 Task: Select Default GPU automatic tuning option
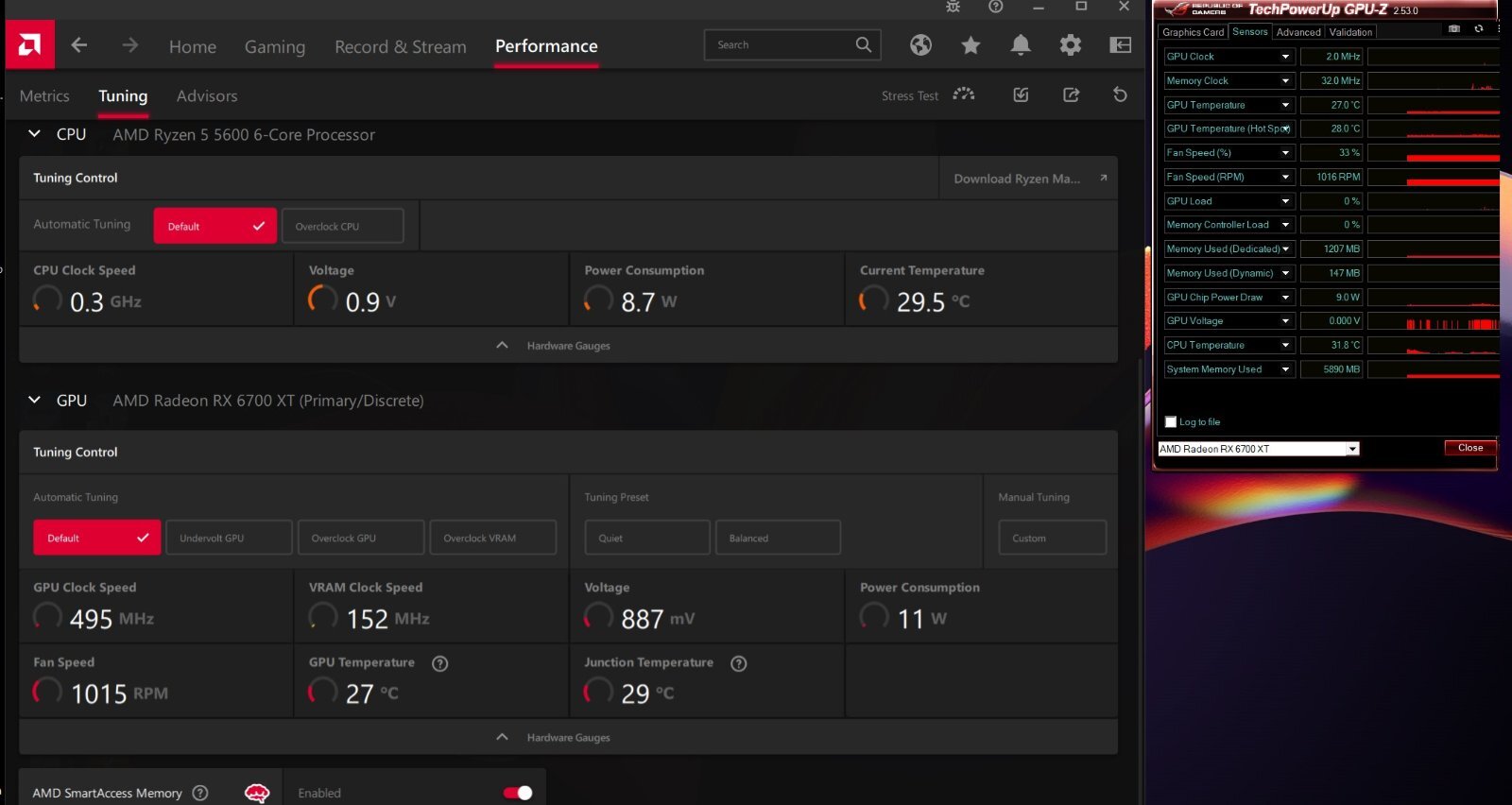pos(97,538)
